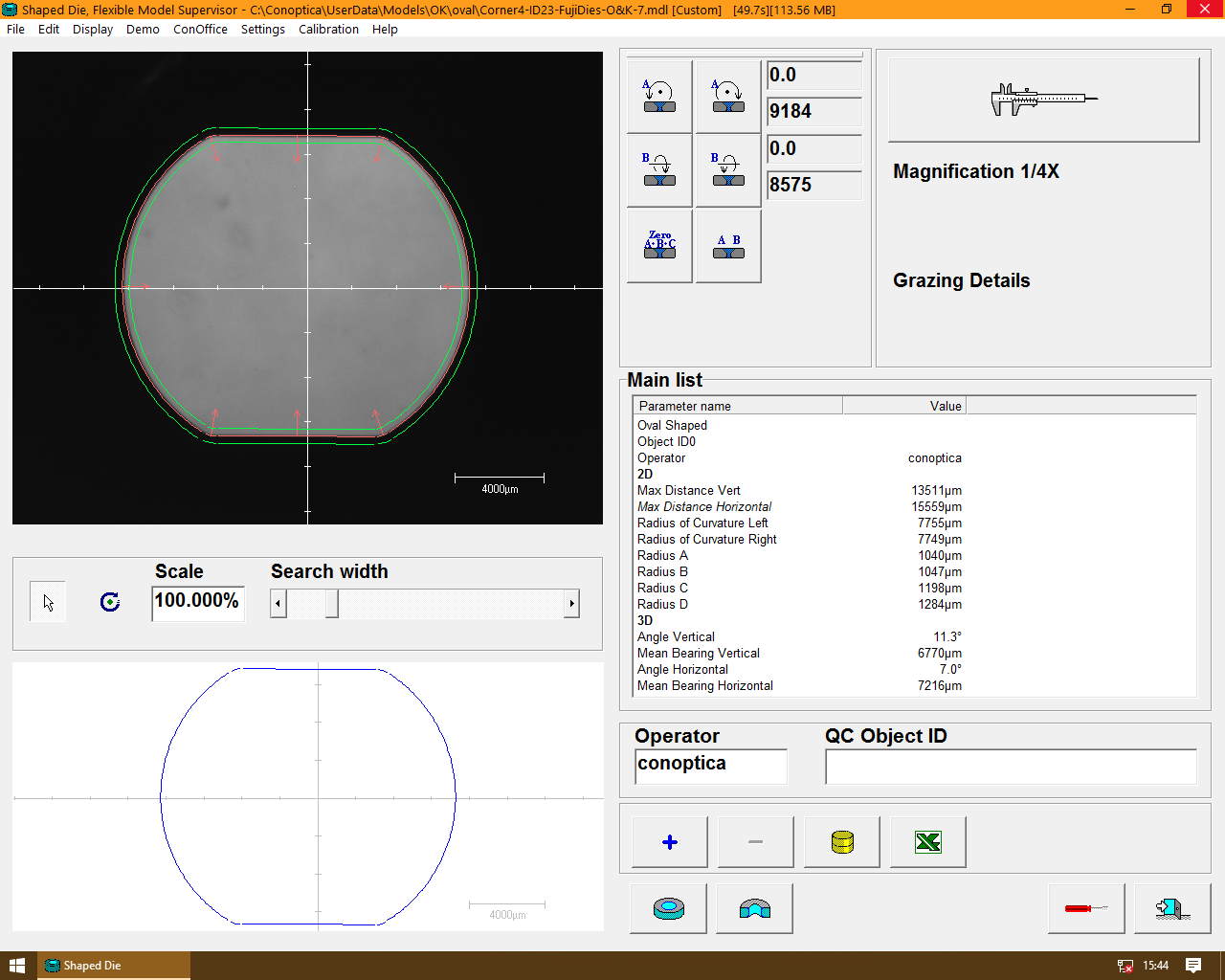Click the blue ring die button
The height and width of the screenshot is (980, 1225).
[x=668, y=908]
